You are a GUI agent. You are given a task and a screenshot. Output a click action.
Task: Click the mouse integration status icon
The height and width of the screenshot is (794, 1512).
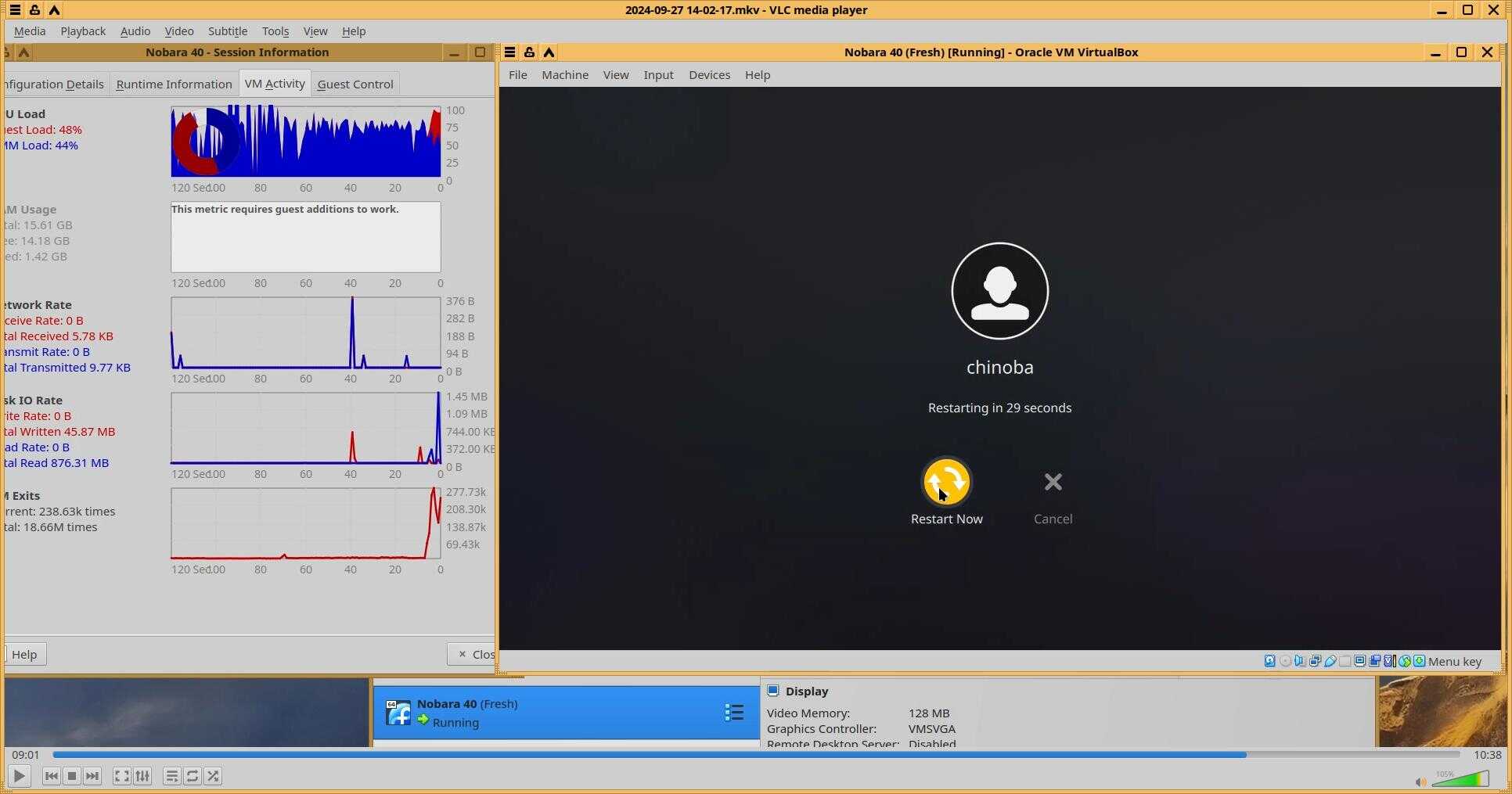[1405, 661]
